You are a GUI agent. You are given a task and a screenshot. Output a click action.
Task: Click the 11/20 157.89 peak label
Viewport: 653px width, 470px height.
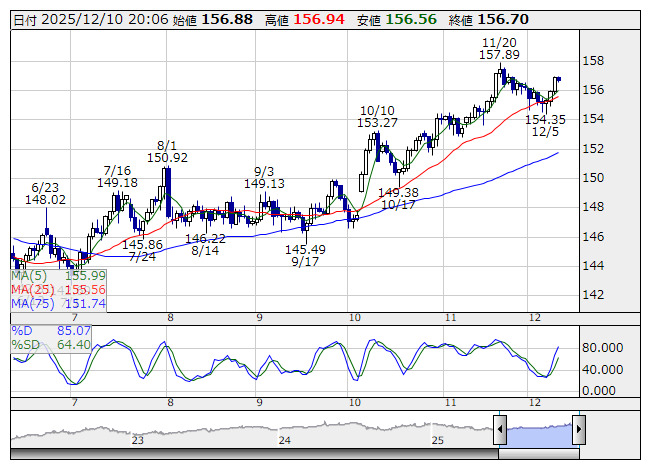pos(499,49)
